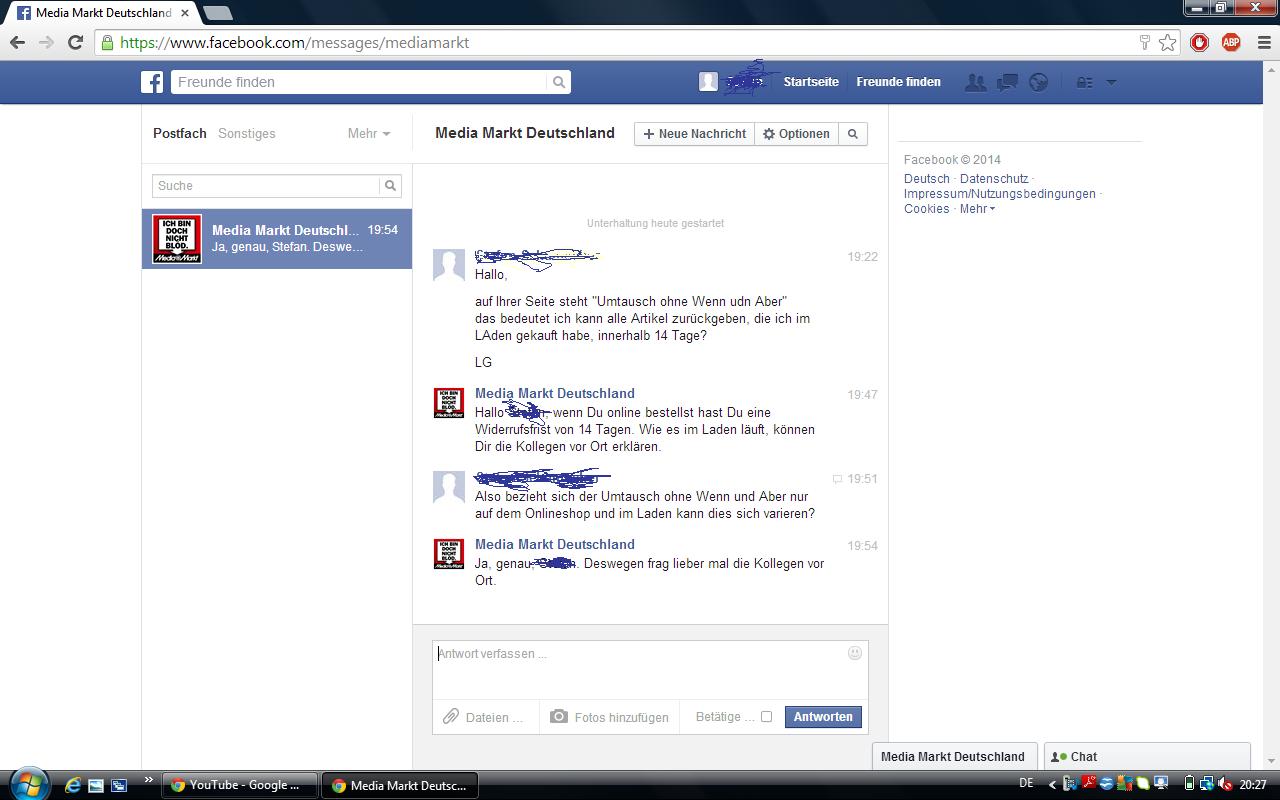Expand the Mehr dropdown beside Sonstiges
The width and height of the screenshot is (1280, 800).
(369, 133)
